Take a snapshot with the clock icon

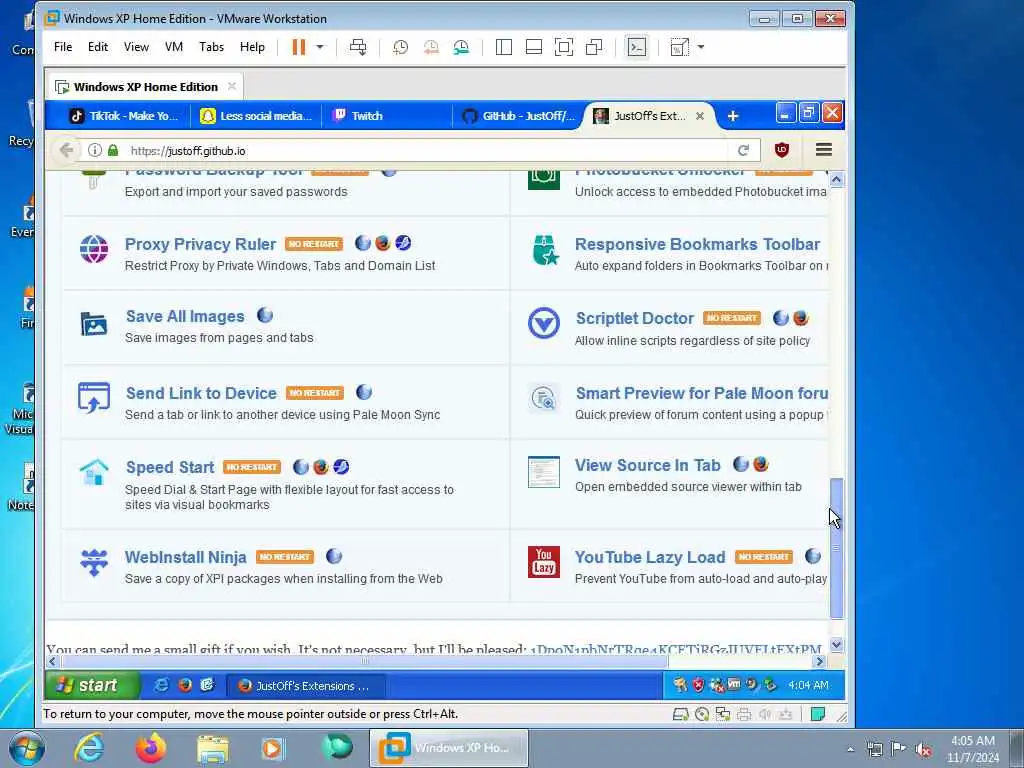click(400, 47)
